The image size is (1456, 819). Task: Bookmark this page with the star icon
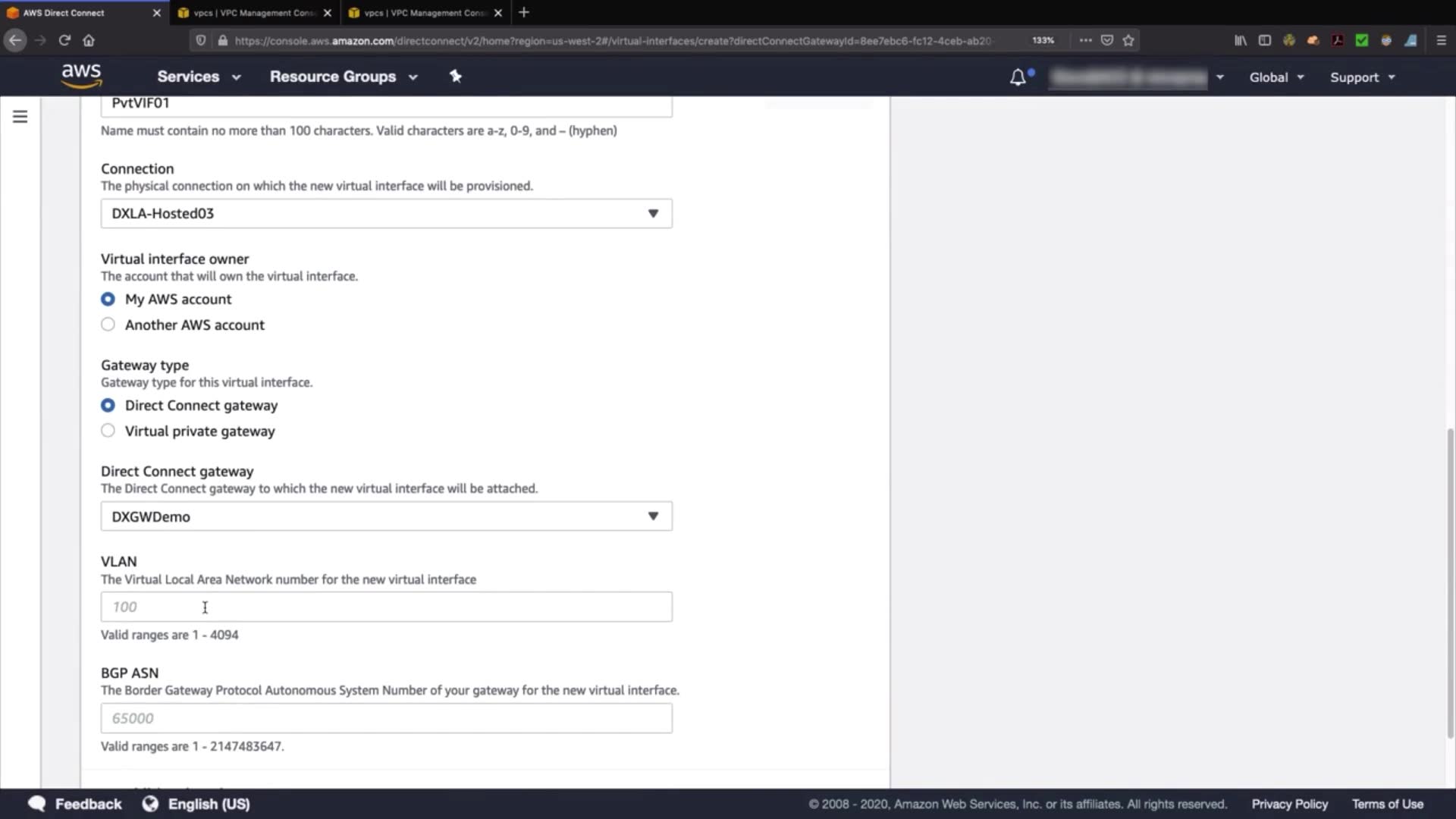[1128, 40]
